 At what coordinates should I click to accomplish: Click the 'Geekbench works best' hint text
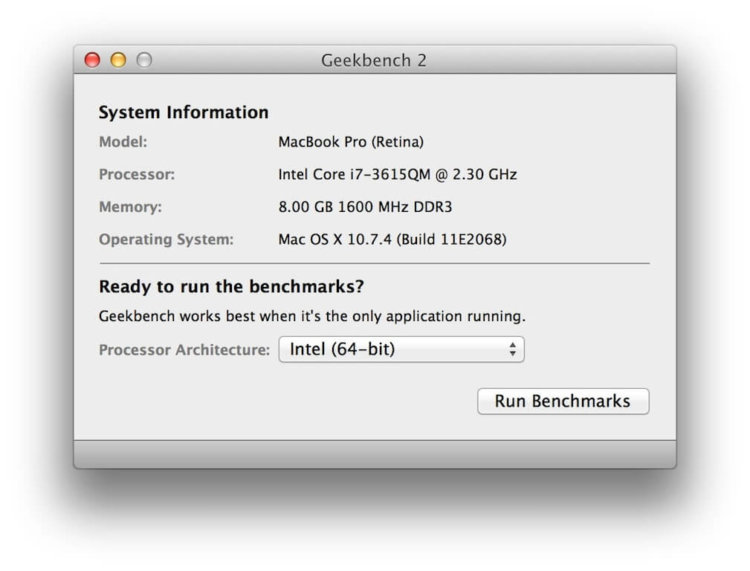(x=312, y=316)
